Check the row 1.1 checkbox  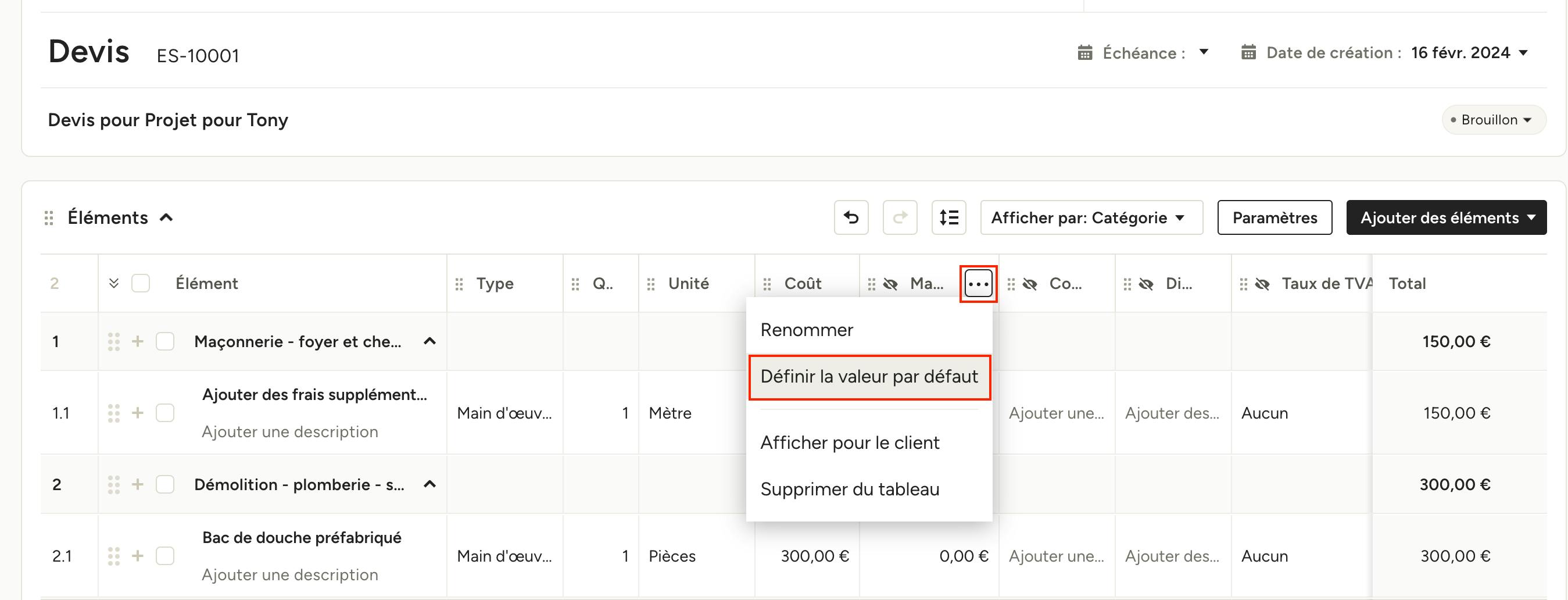point(165,413)
